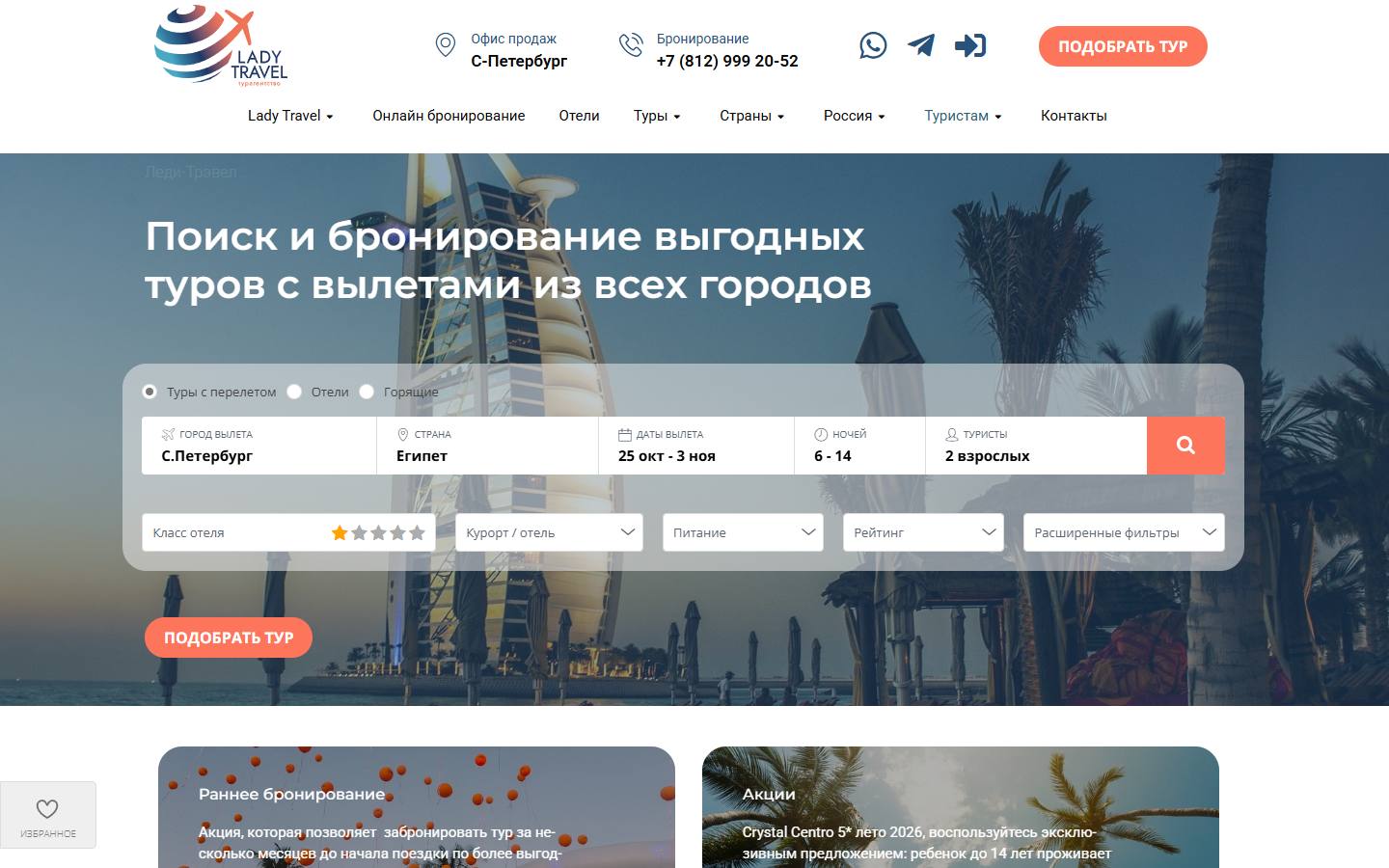Set hotel class to three stars
Image resolution: width=1389 pixels, height=868 pixels.
pyautogui.click(x=378, y=532)
